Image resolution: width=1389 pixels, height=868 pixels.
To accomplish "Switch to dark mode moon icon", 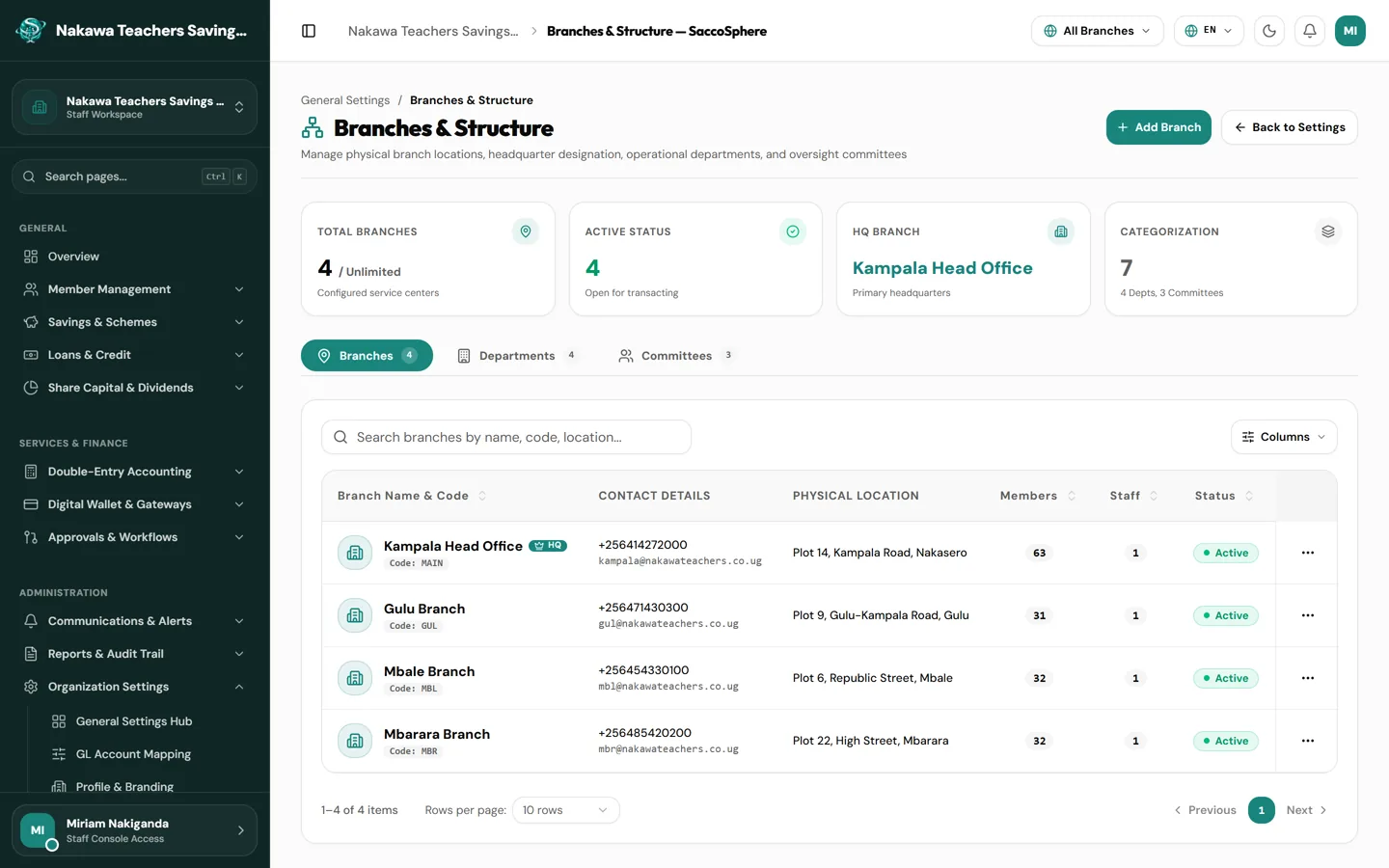I will click(x=1269, y=31).
